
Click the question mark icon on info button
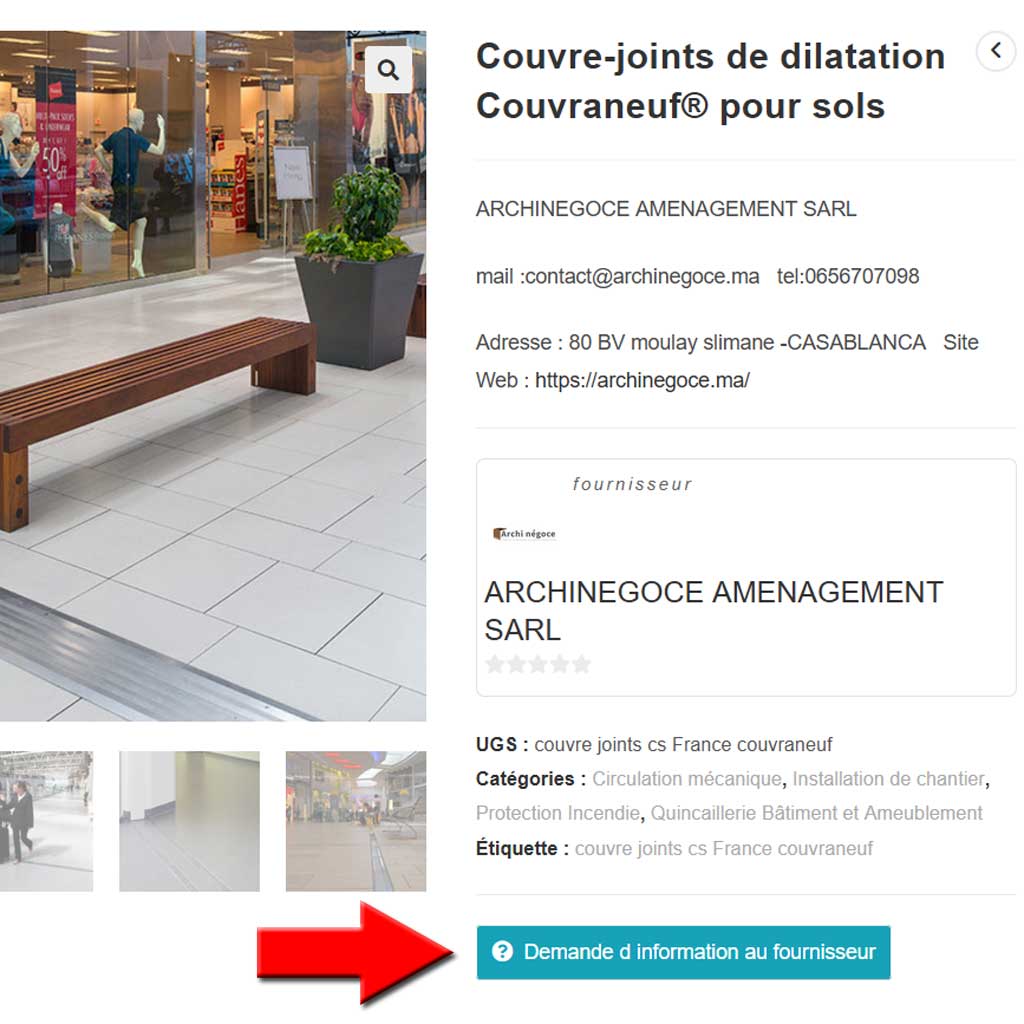coord(502,952)
